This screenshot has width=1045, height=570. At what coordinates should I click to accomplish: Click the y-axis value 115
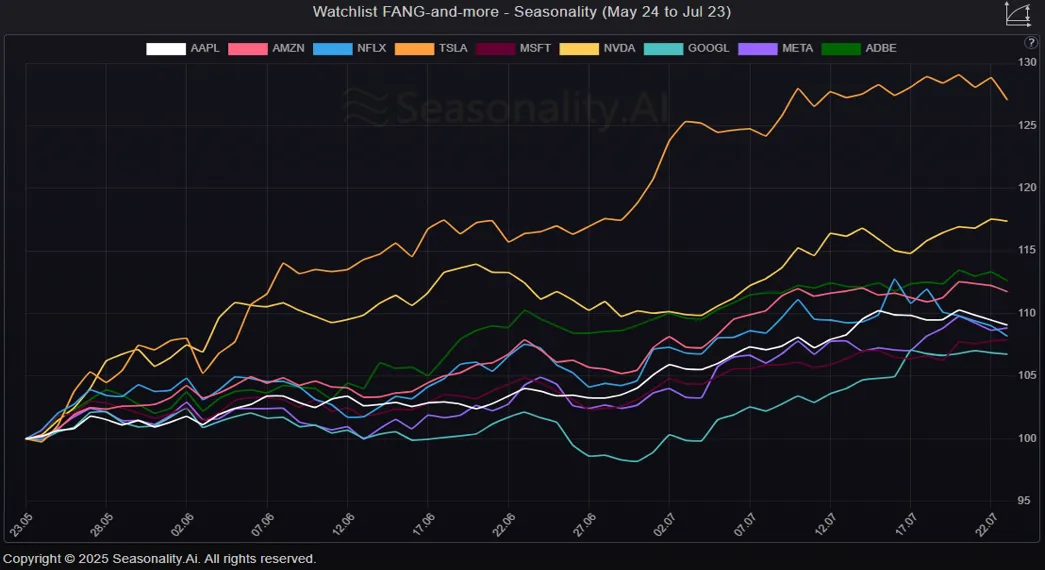point(1027,250)
